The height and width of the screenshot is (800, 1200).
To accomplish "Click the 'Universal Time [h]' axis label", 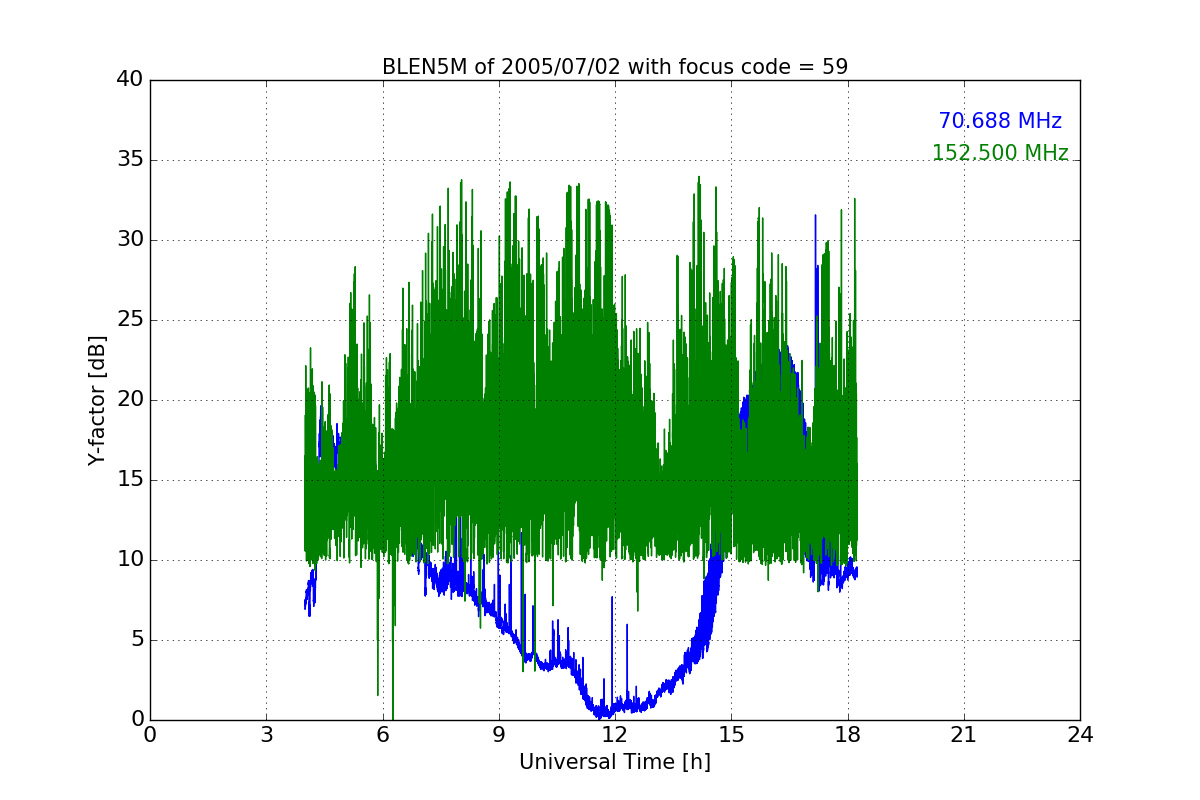I will [615, 762].
